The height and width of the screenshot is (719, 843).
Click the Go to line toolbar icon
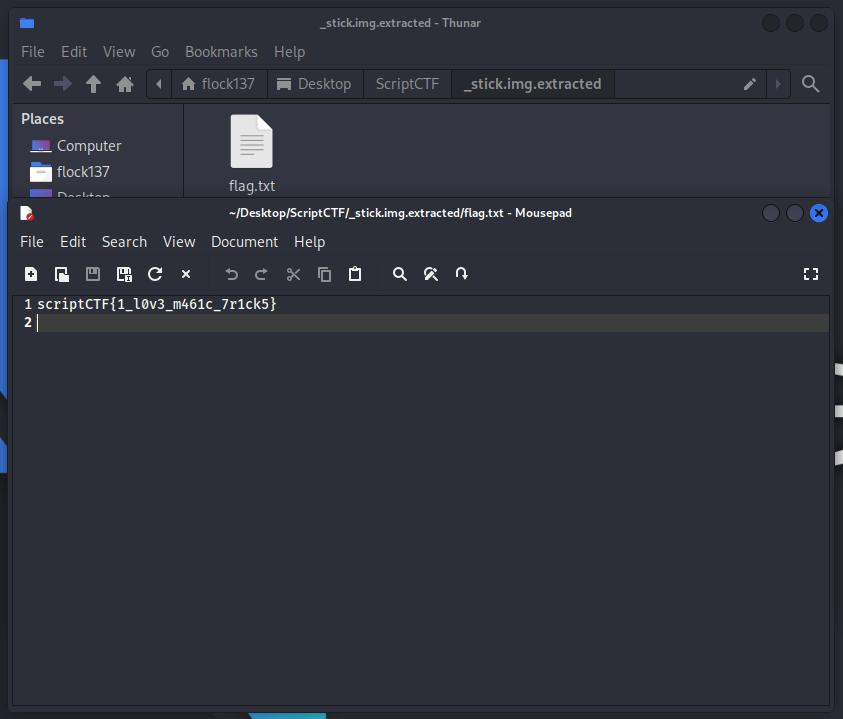(462, 274)
